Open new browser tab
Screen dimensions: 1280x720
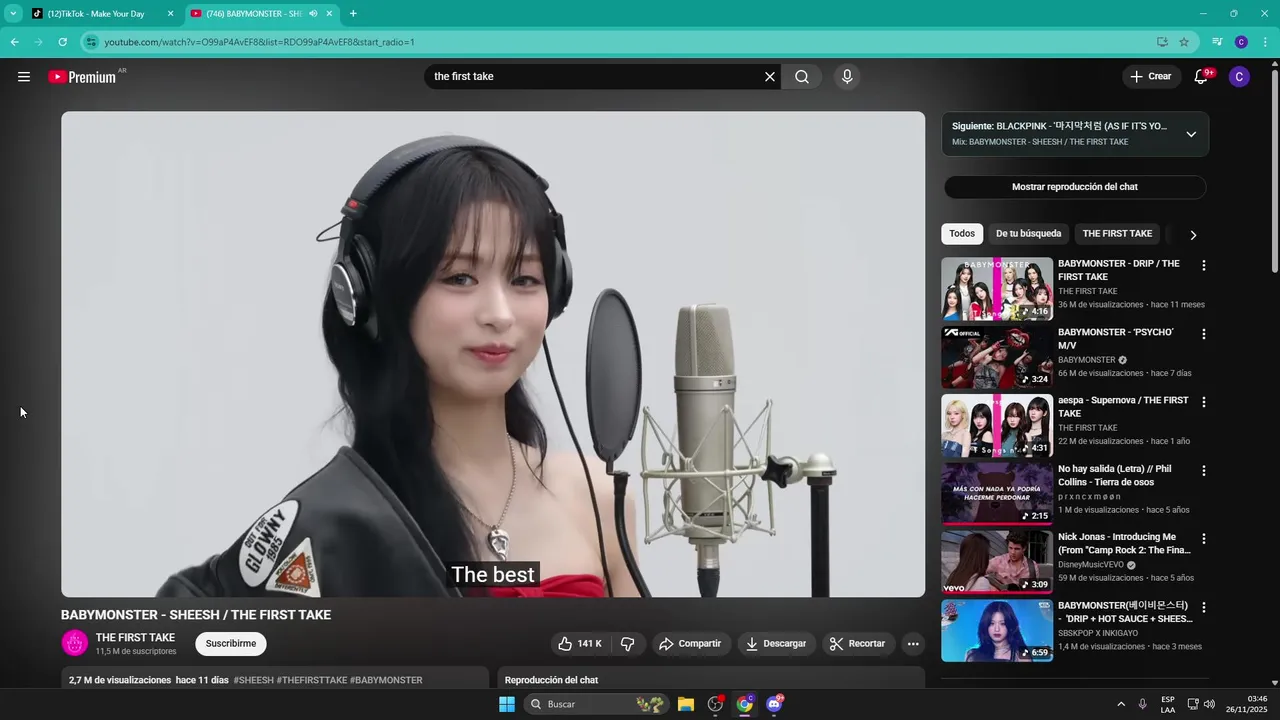point(353,14)
